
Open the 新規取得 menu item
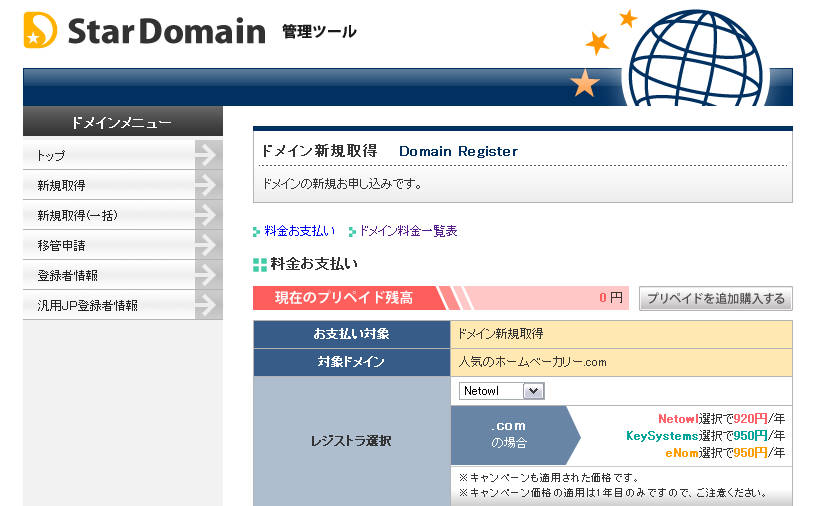[x=123, y=185]
